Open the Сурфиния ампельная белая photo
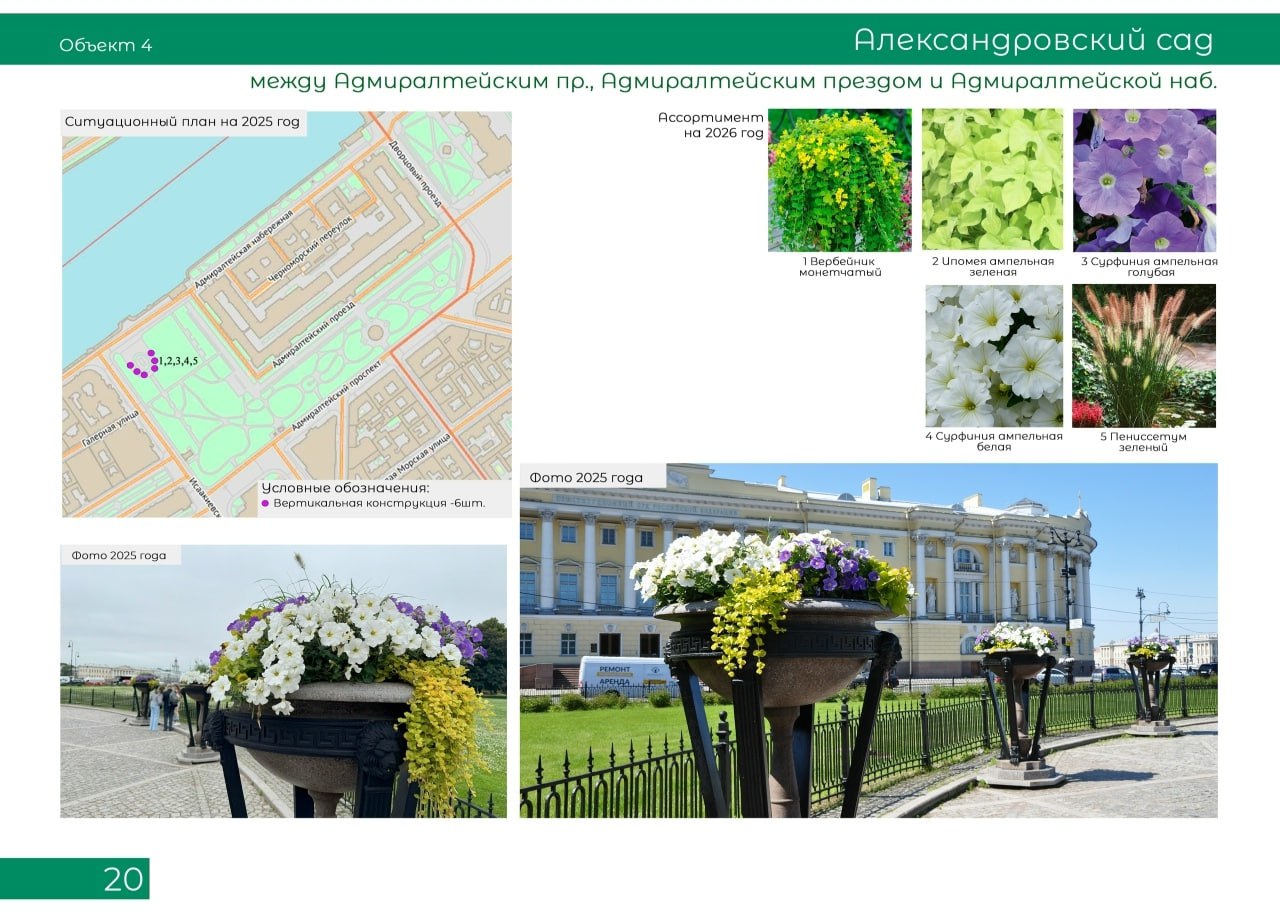Viewport: 1280px width, 912px height. coord(993,356)
